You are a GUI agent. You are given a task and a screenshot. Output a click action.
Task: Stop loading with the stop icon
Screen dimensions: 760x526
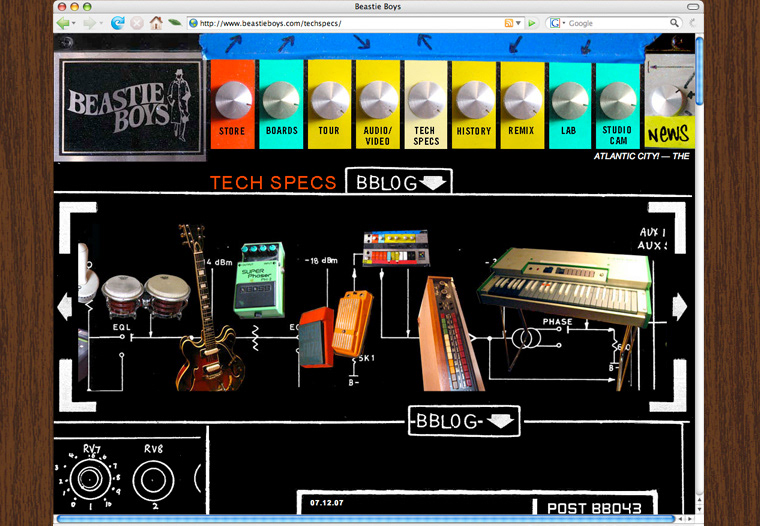point(137,23)
